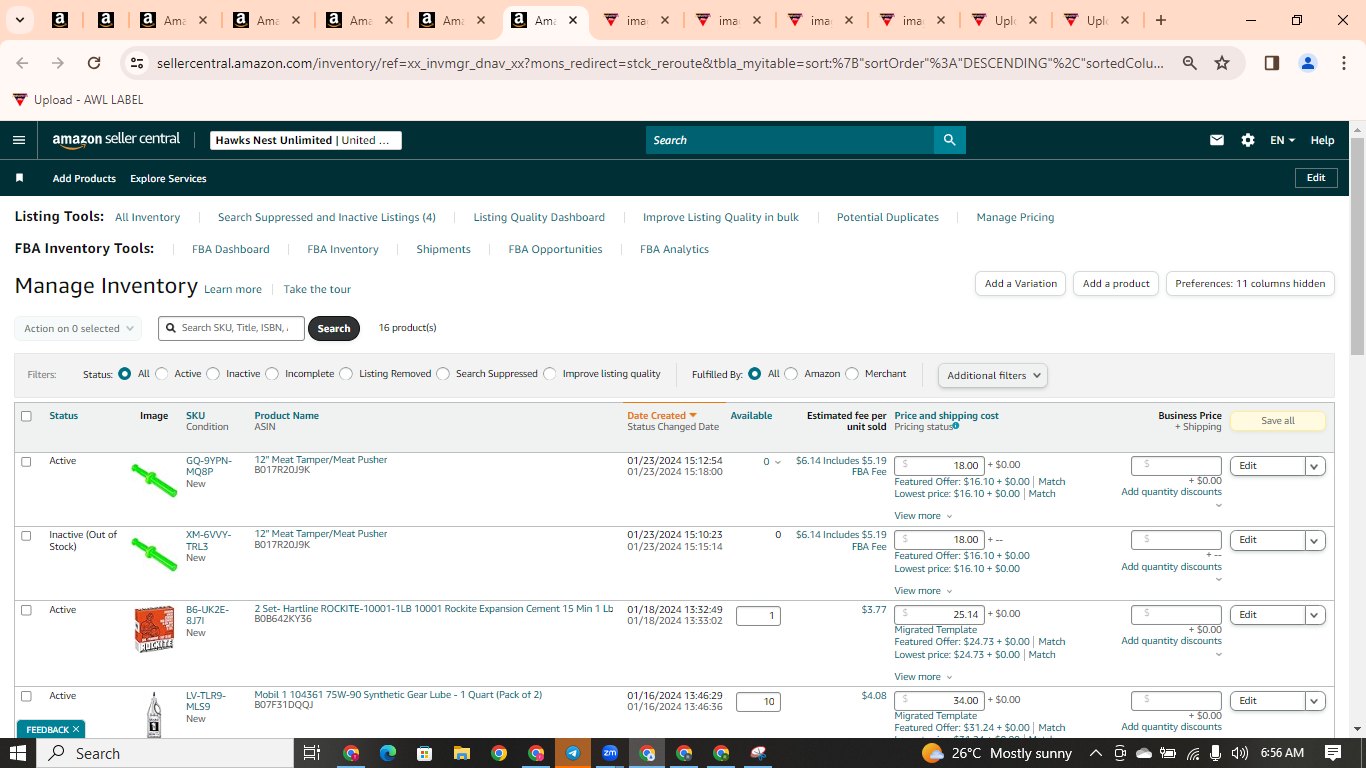Screen dimensions: 1366x768
Task: Open Telegram from the taskbar
Action: [x=573, y=753]
